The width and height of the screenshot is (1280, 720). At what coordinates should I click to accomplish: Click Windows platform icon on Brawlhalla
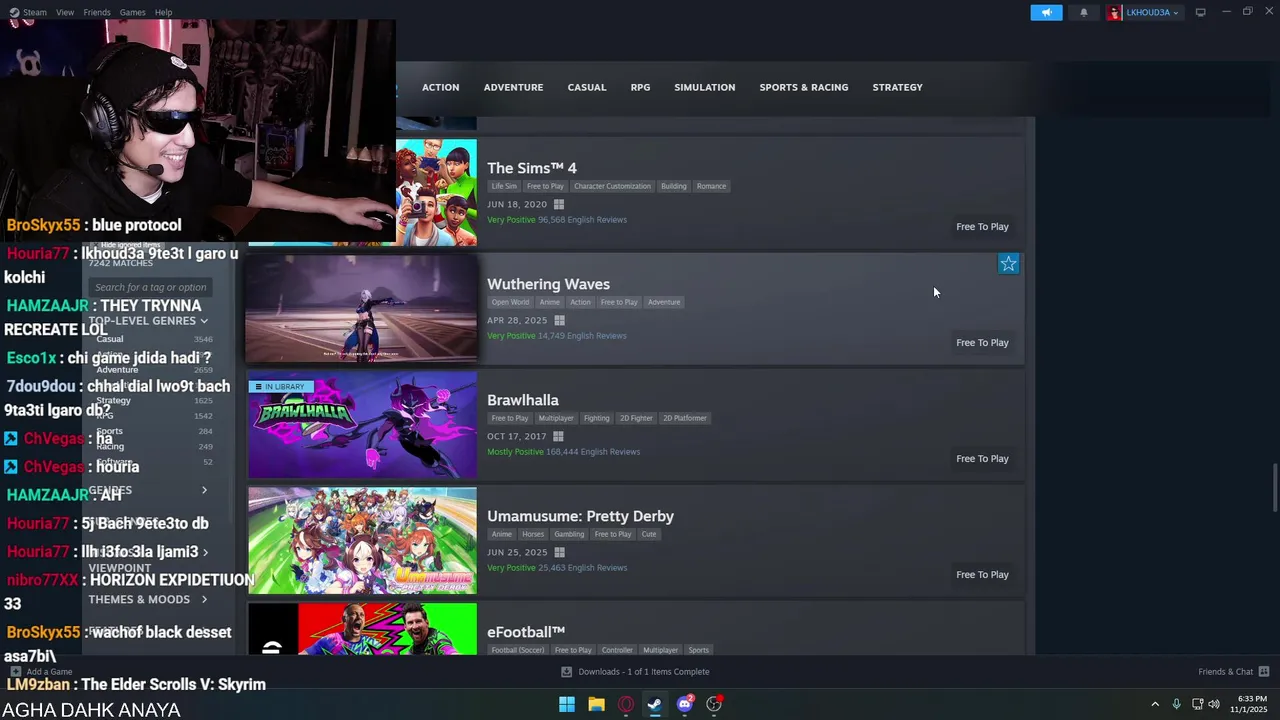click(558, 436)
